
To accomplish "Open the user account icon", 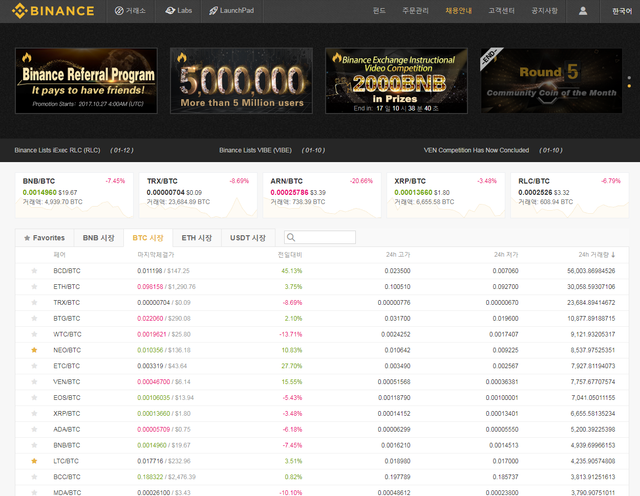I will pos(583,11).
